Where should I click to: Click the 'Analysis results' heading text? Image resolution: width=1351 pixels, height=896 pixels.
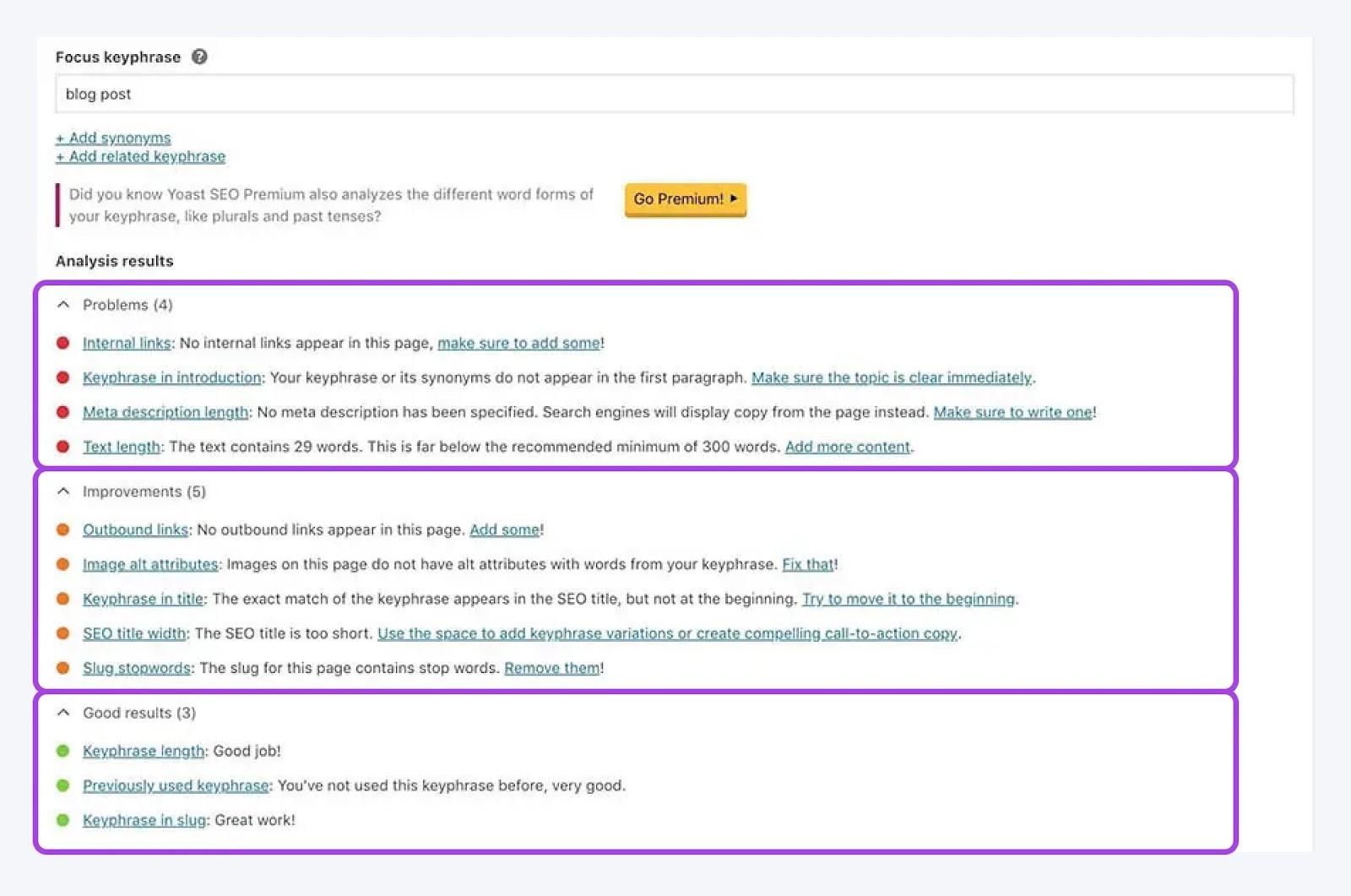tap(114, 261)
